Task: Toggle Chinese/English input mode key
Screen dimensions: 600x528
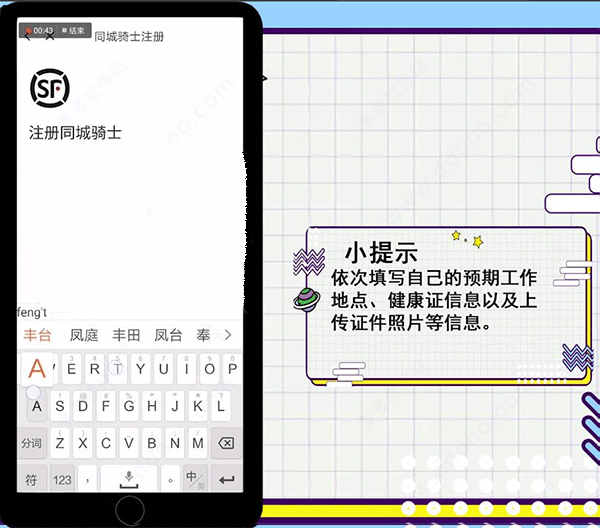Action: pos(196,479)
